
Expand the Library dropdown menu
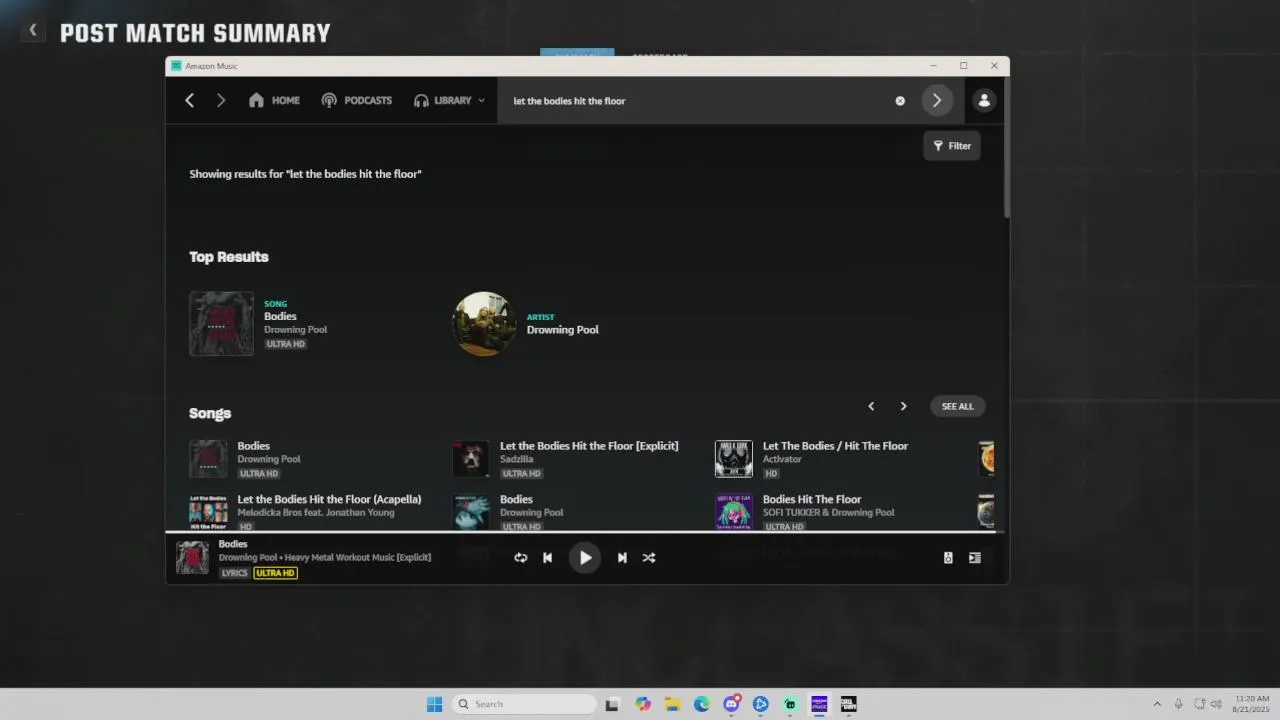click(x=449, y=100)
